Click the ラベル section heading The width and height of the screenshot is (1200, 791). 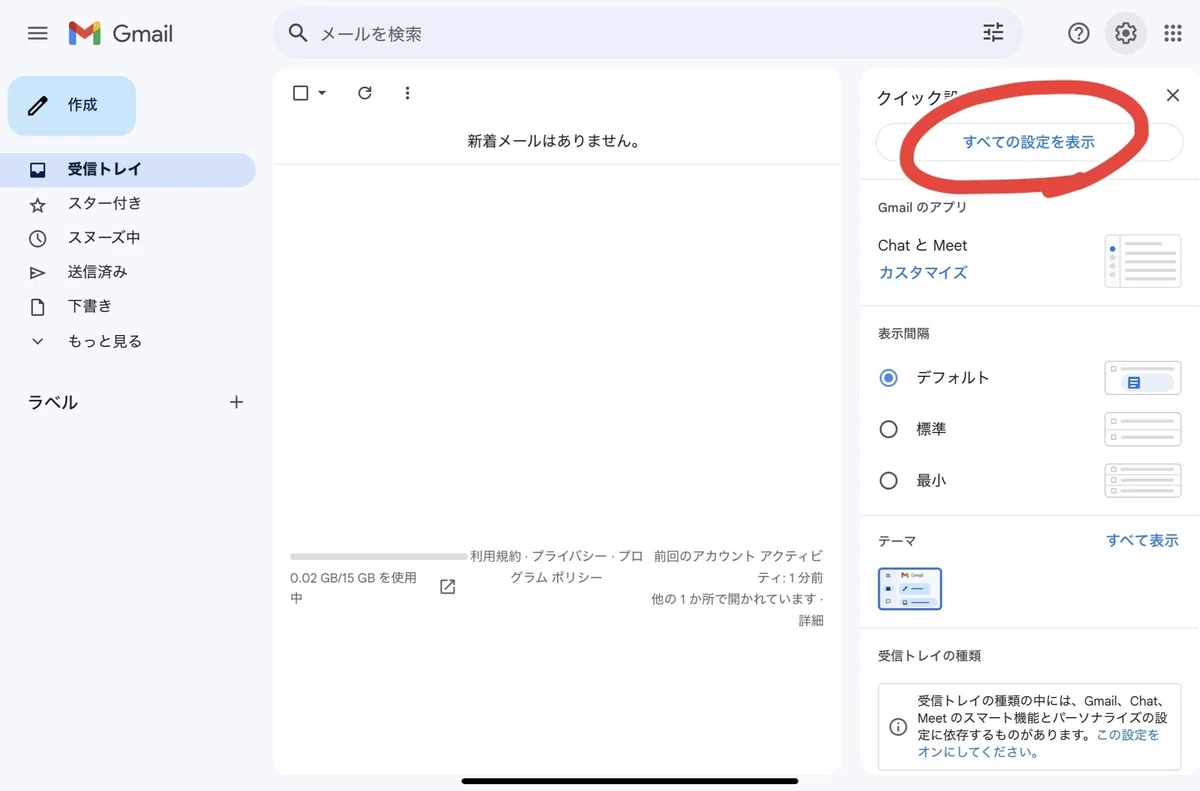pyautogui.click(x=53, y=402)
